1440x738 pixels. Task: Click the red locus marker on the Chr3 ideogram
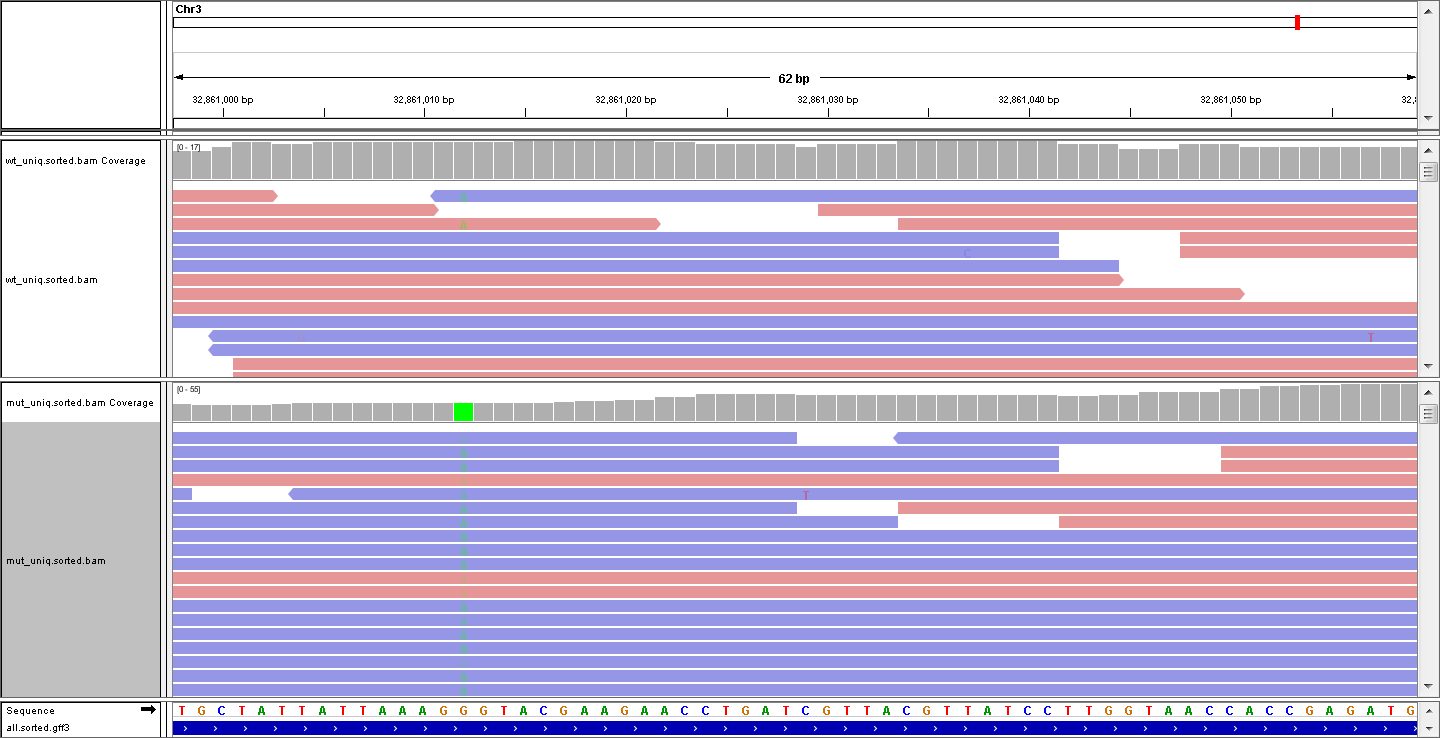pos(1297,22)
